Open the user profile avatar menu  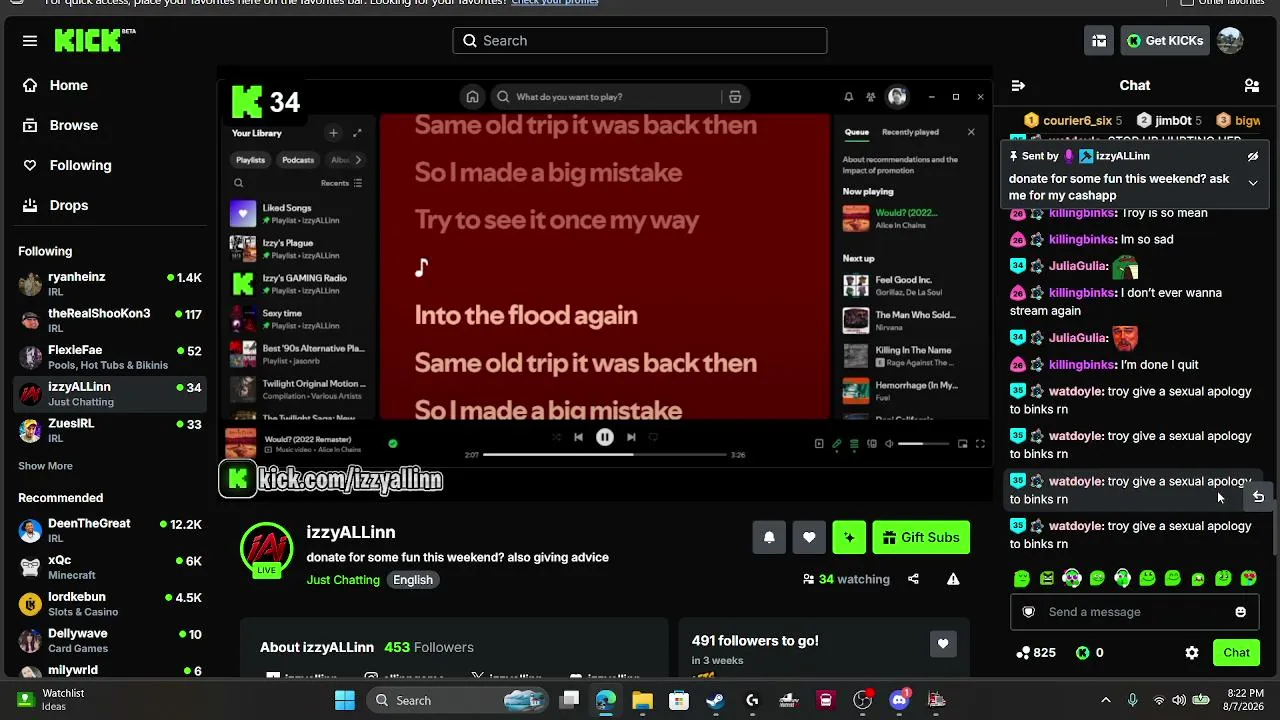coord(1230,41)
